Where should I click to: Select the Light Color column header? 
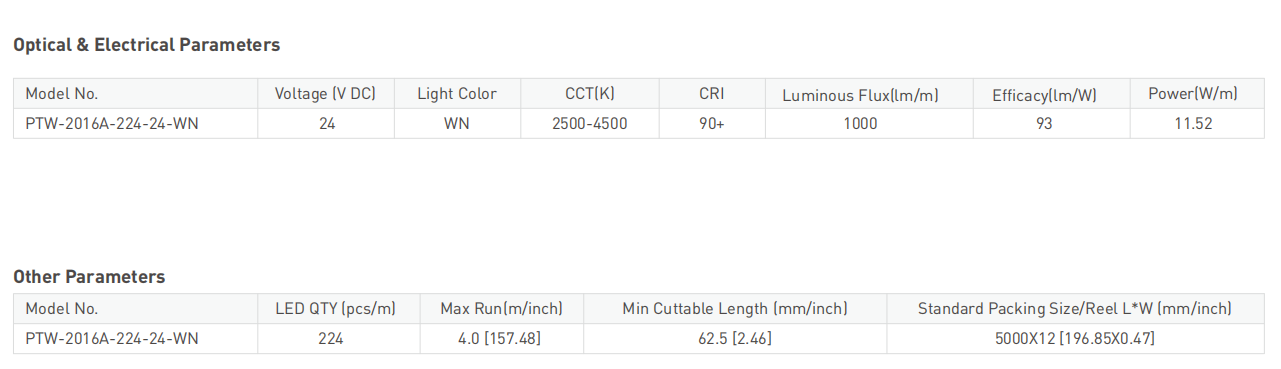tap(457, 94)
